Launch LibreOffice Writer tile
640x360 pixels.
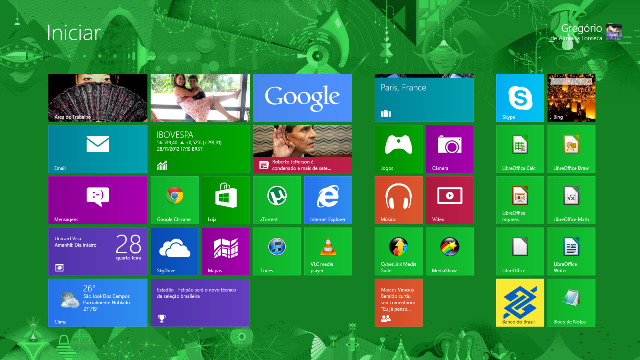(571, 251)
